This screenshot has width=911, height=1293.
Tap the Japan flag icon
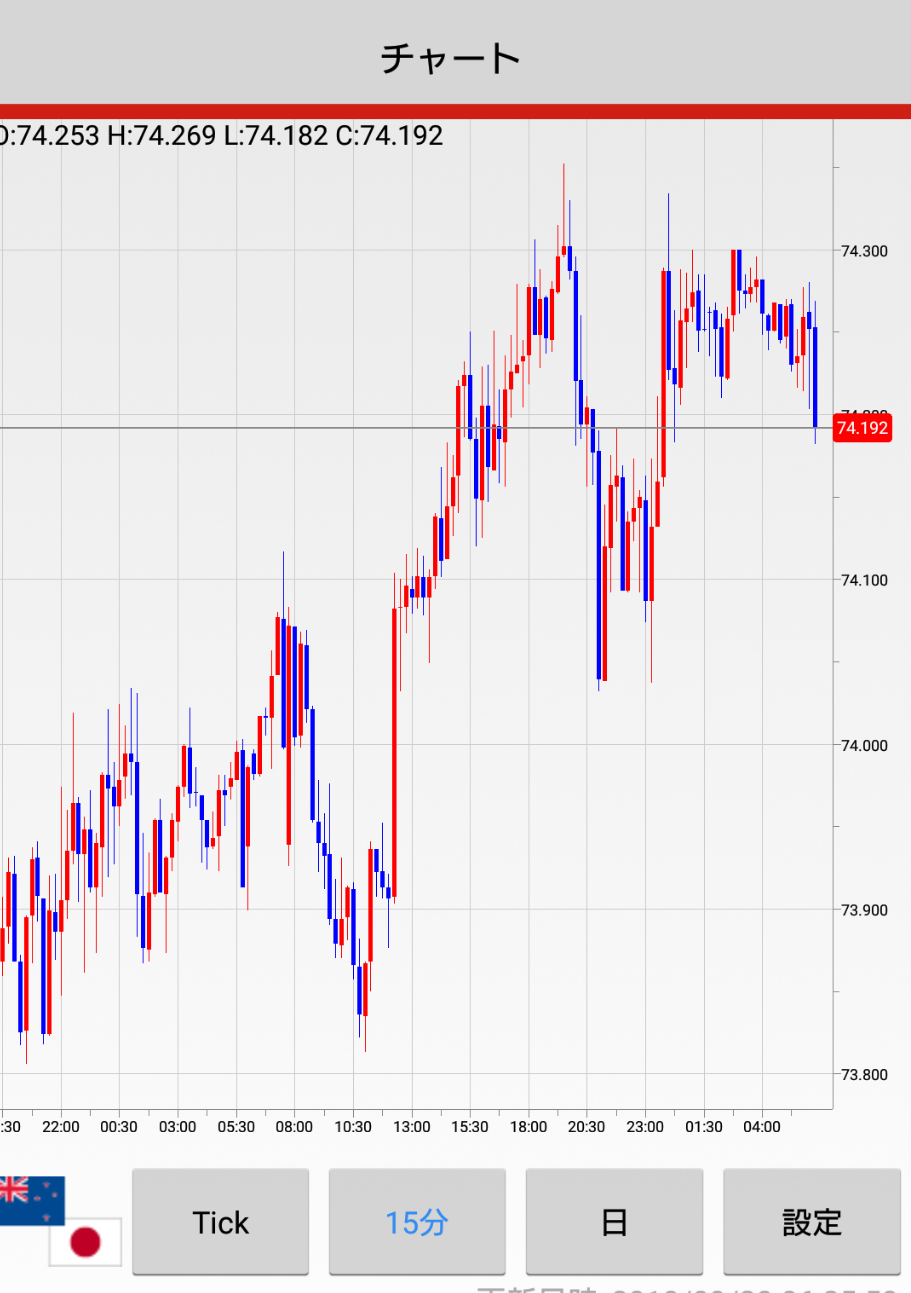[x=86, y=1243]
